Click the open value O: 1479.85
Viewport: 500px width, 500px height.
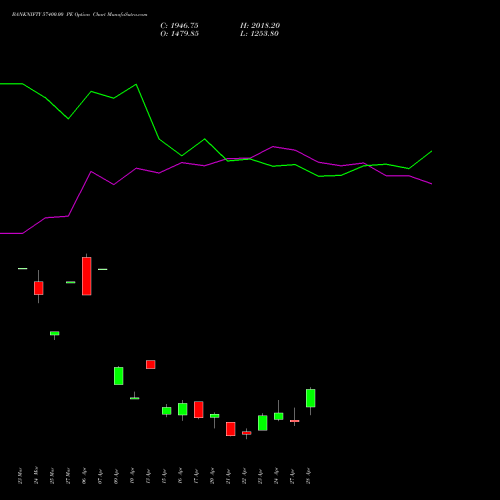(179, 34)
